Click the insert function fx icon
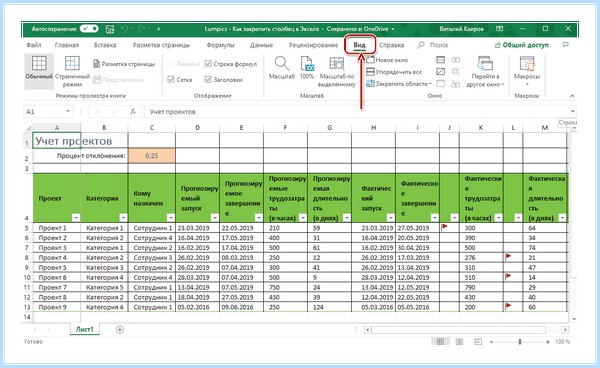 (133, 112)
